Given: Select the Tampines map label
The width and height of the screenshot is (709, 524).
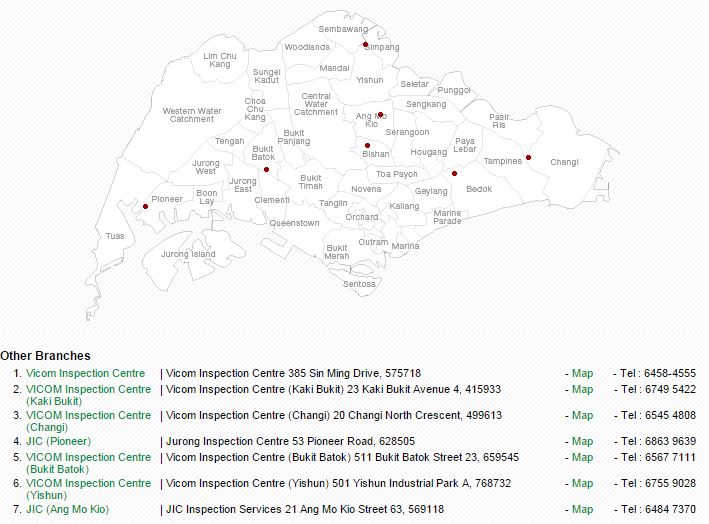Looking at the screenshot, I should (502, 161).
